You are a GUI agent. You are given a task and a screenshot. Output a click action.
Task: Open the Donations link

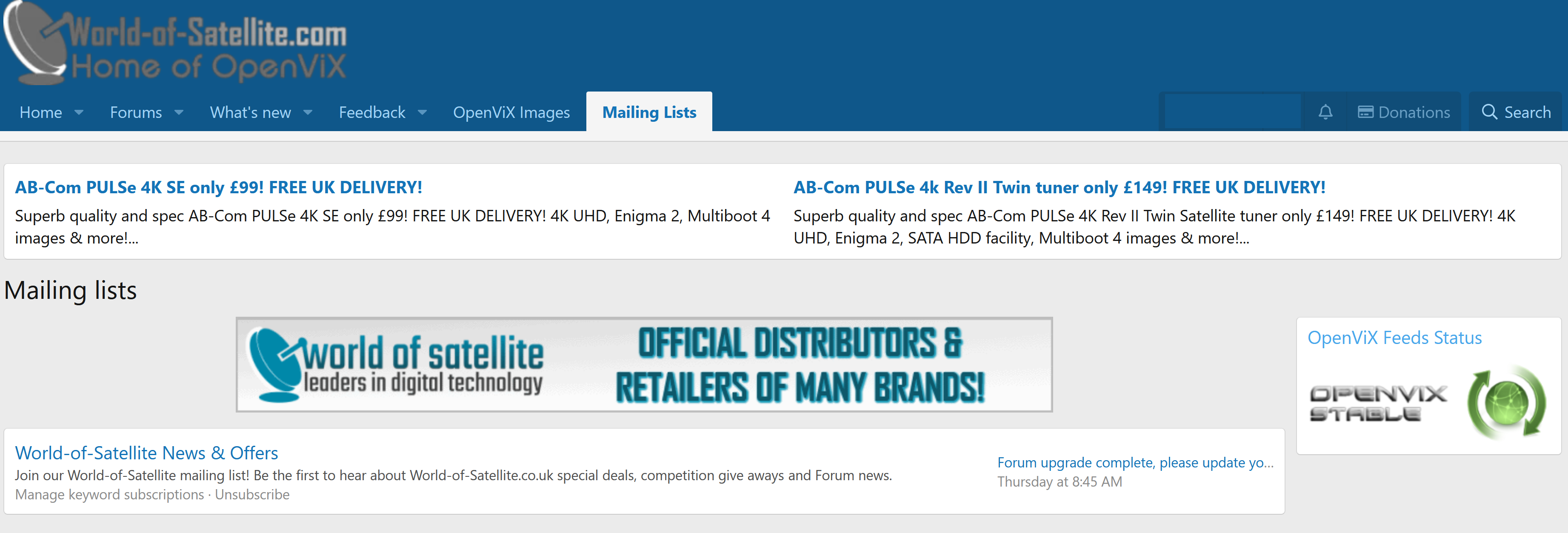point(1404,112)
